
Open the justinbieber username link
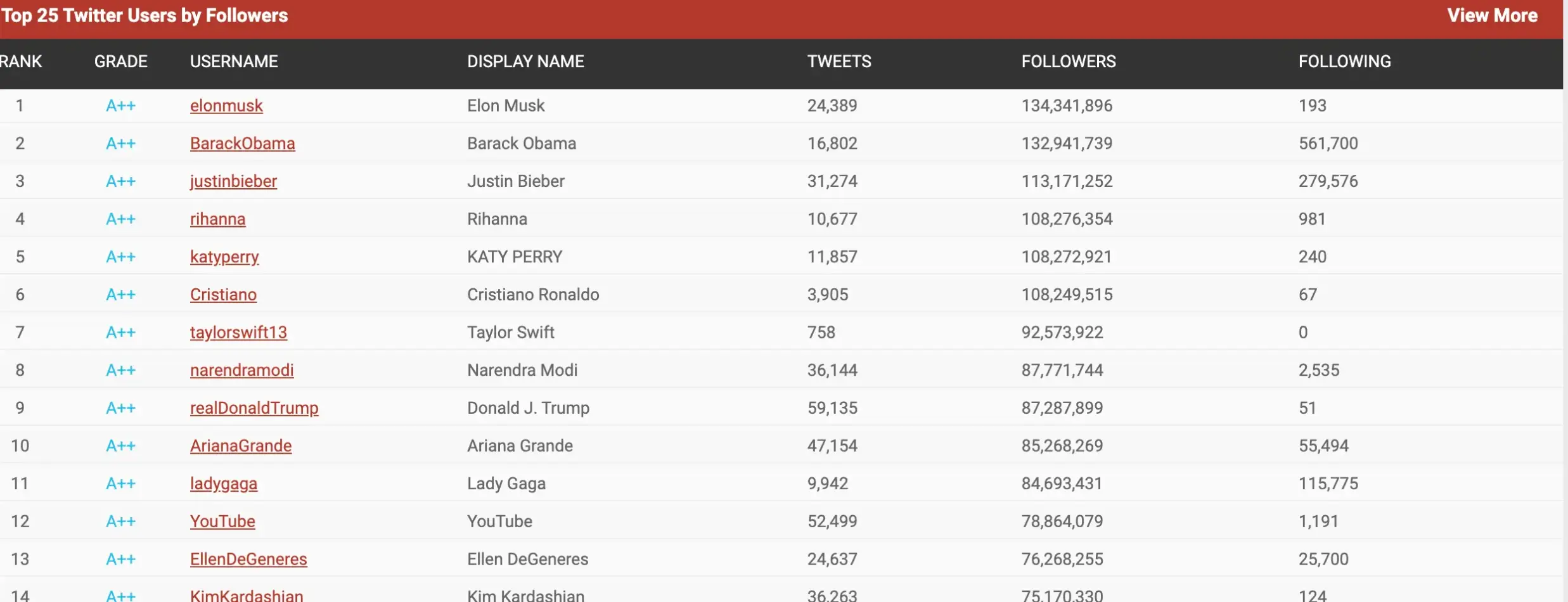[x=233, y=181]
